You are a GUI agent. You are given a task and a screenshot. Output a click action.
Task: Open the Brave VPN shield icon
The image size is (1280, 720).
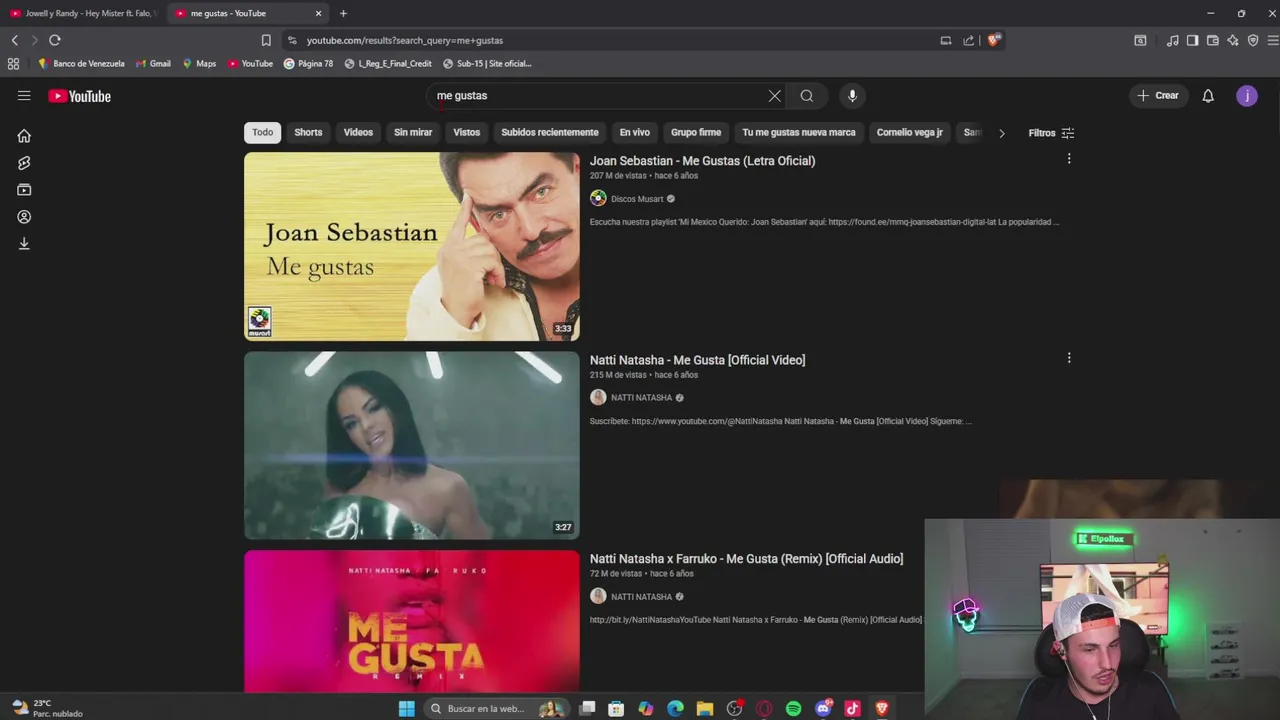[x=1253, y=40]
